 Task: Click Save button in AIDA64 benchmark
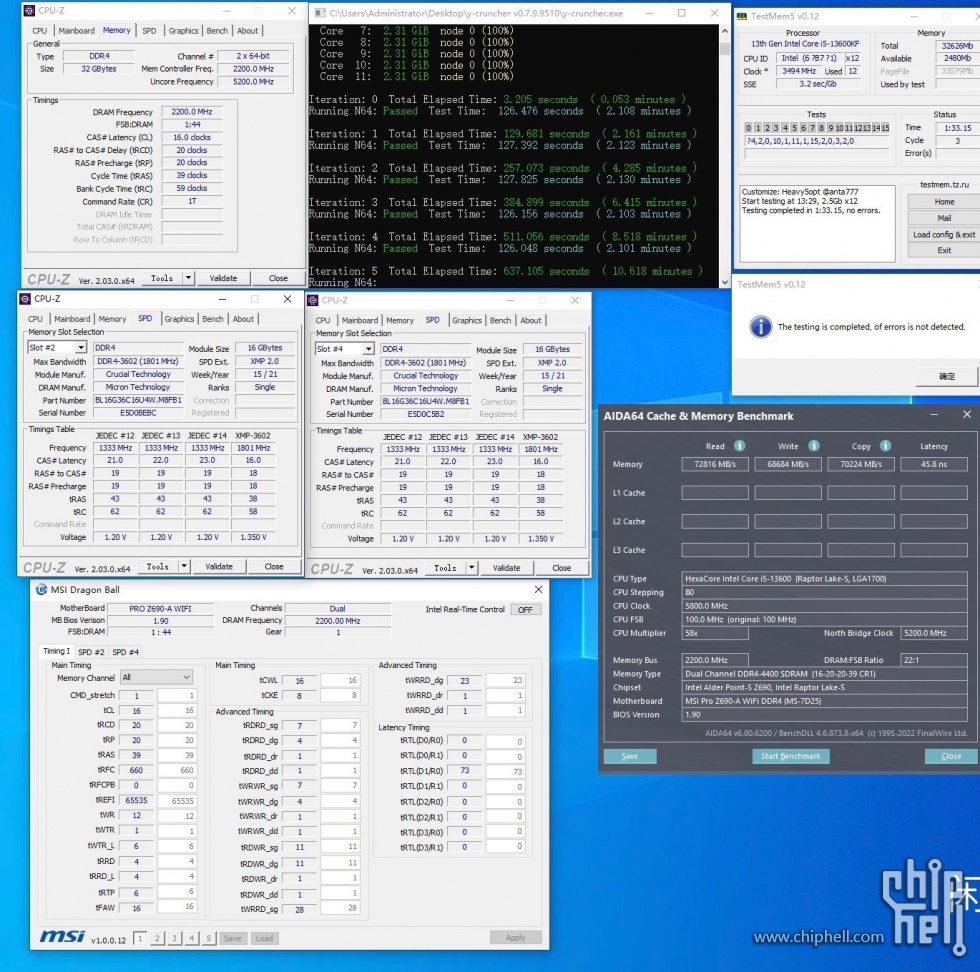coord(630,756)
